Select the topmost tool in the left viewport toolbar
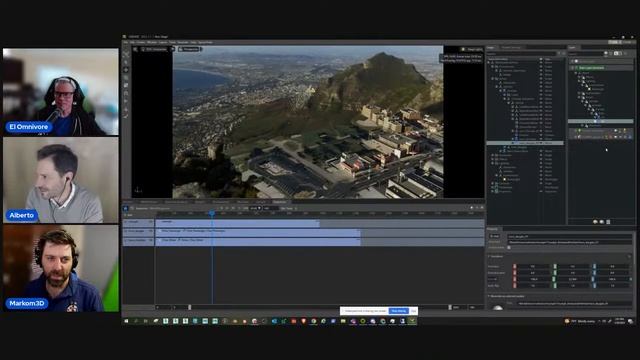 (126, 54)
